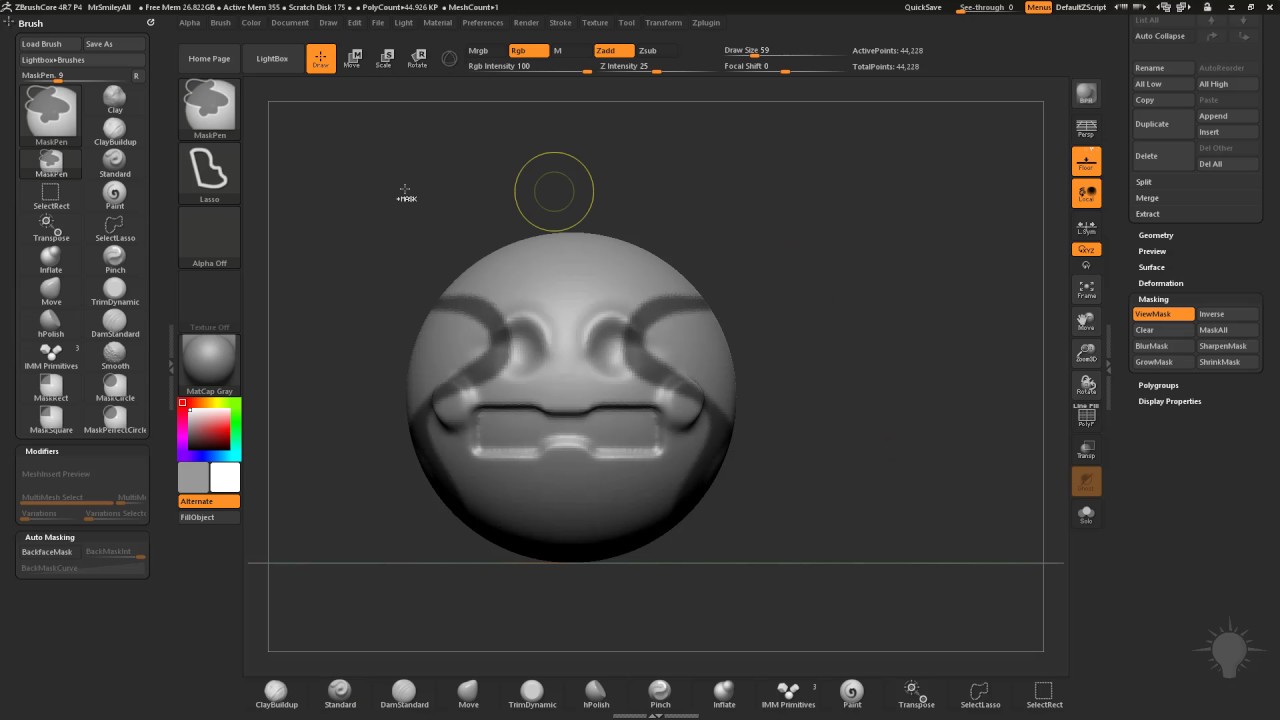Collapse the Masking section
The width and height of the screenshot is (1280, 720).
pyautogui.click(x=1153, y=299)
